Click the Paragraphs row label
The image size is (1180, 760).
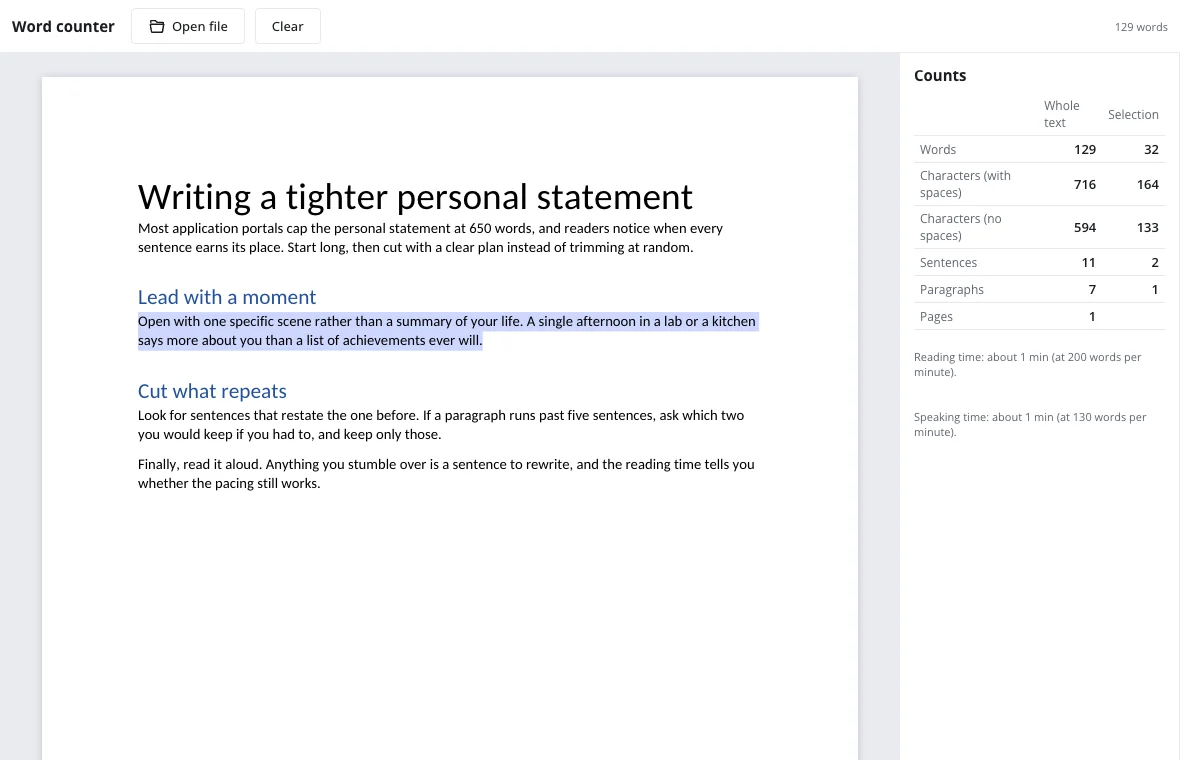951,290
